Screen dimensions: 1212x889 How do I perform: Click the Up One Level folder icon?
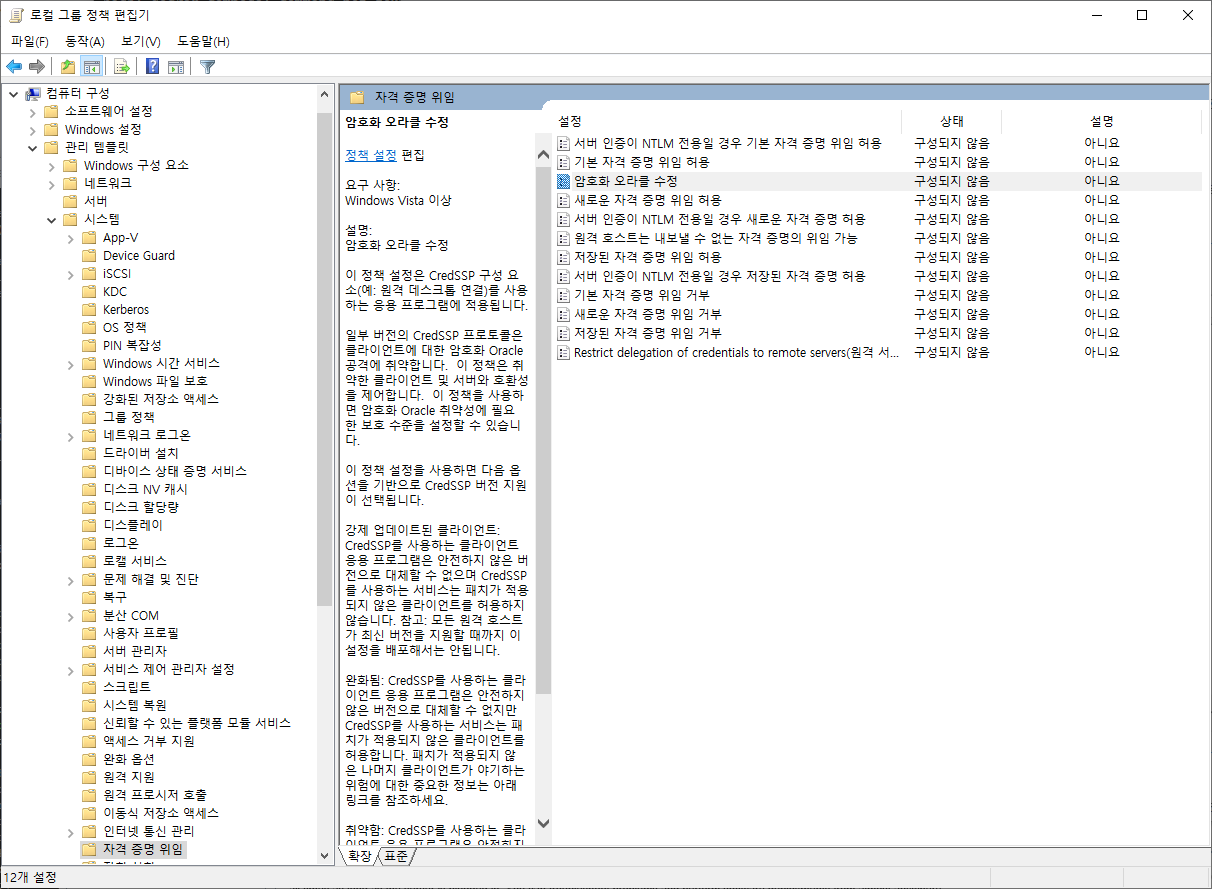click(x=68, y=67)
